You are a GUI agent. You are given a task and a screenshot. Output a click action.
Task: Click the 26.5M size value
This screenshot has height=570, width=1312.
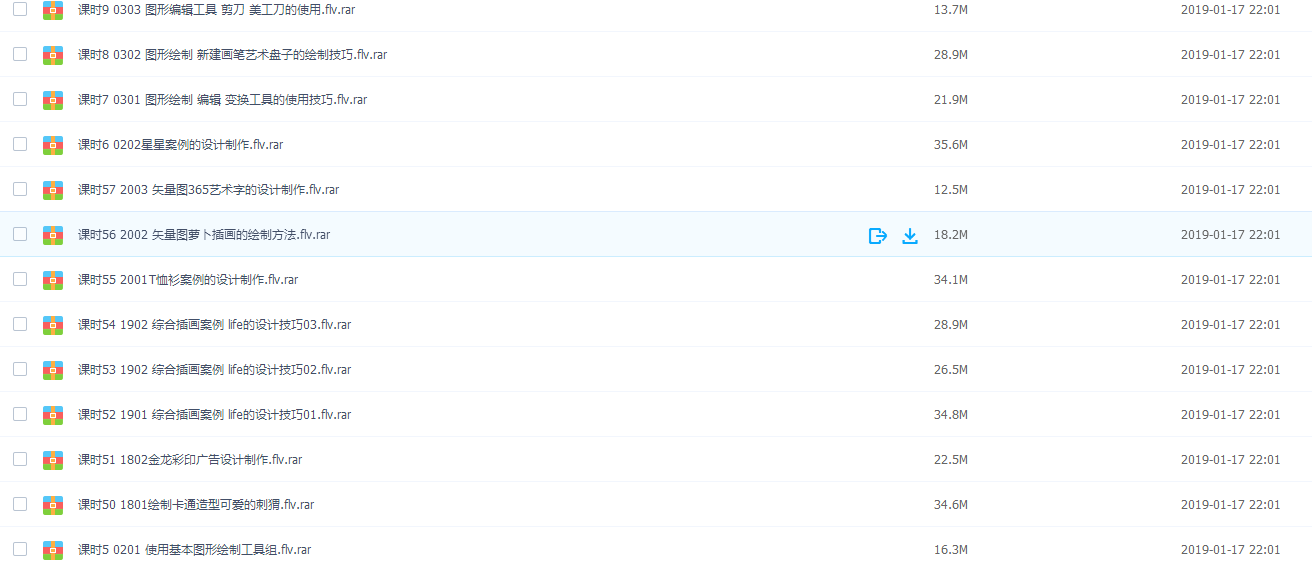pyautogui.click(x=950, y=370)
